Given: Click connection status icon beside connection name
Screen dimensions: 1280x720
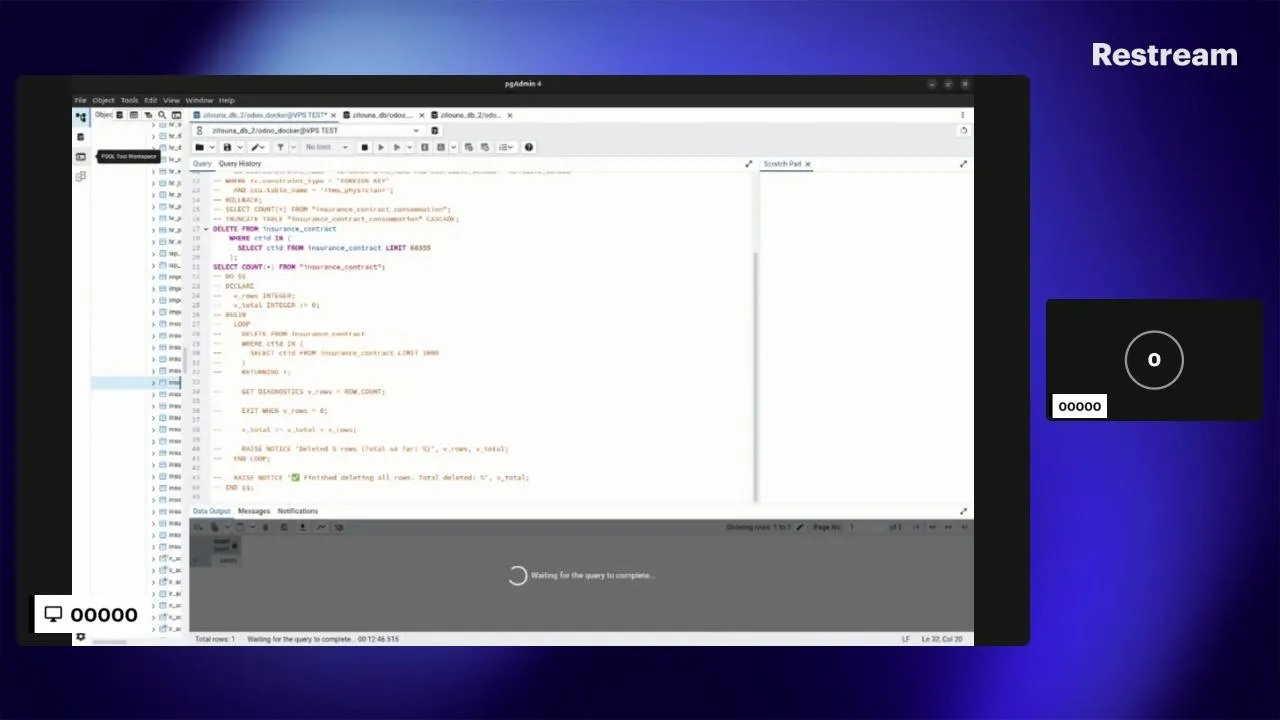Looking at the screenshot, I should click(x=200, y=130).
